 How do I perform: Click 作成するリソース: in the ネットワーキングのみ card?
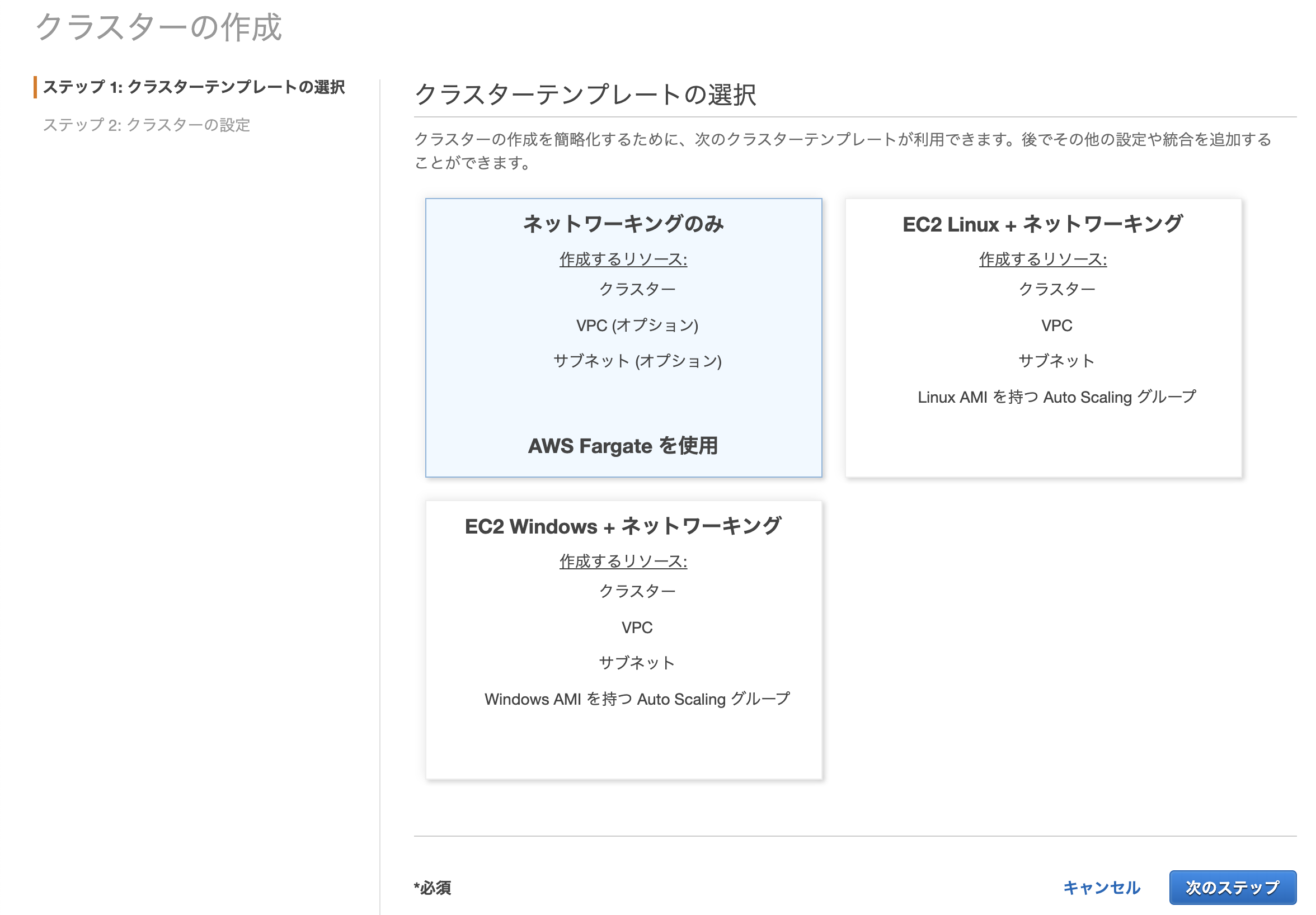623,259
